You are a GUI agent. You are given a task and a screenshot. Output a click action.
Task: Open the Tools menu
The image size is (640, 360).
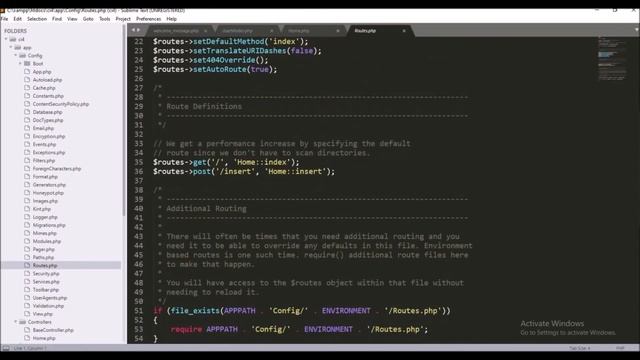tap(104, 19)
